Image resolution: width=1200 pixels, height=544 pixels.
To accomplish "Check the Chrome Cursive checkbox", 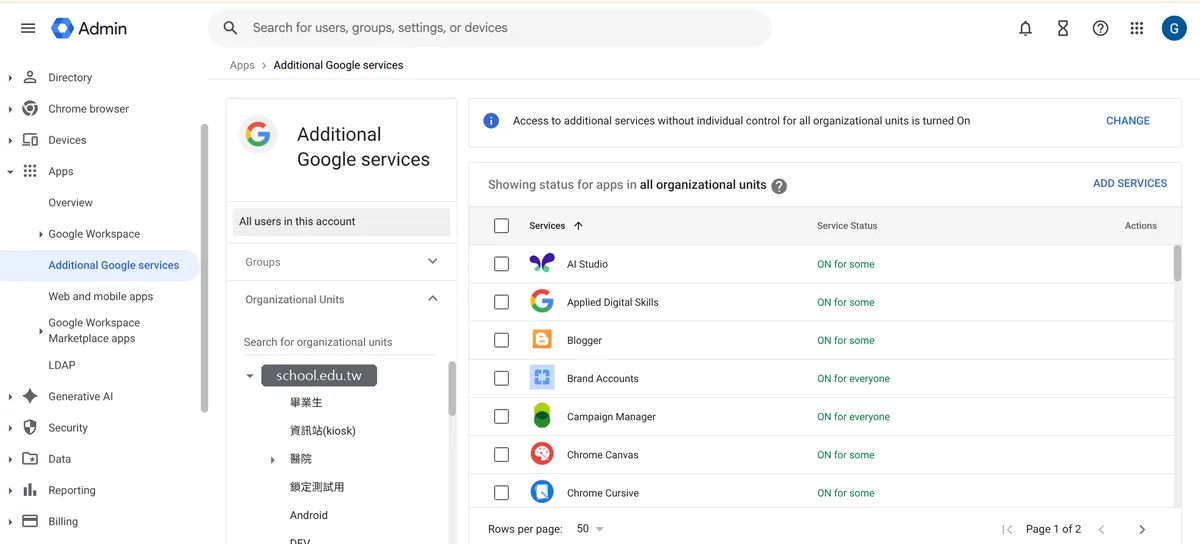I will point(502,492).
